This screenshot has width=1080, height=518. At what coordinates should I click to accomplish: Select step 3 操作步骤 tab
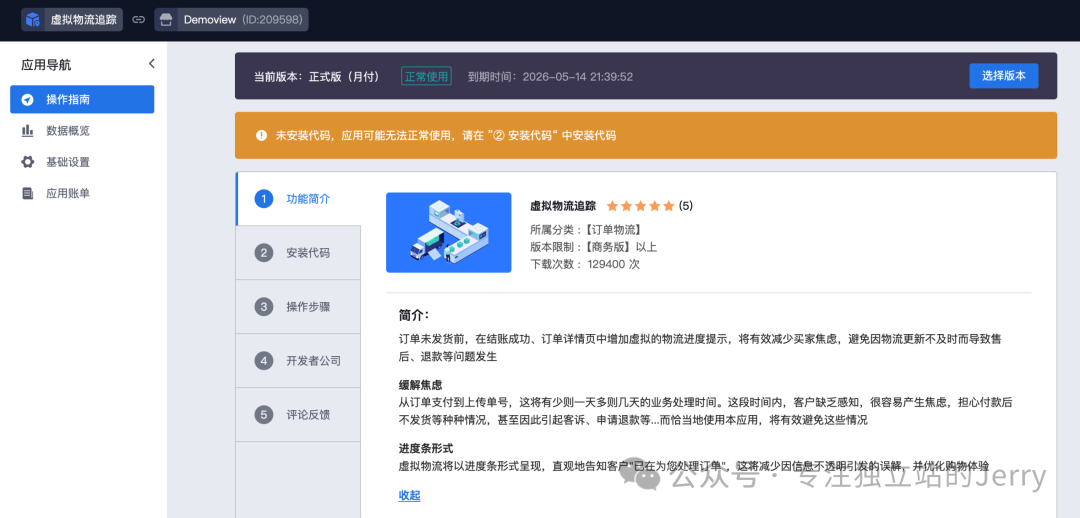click(298, 307)
